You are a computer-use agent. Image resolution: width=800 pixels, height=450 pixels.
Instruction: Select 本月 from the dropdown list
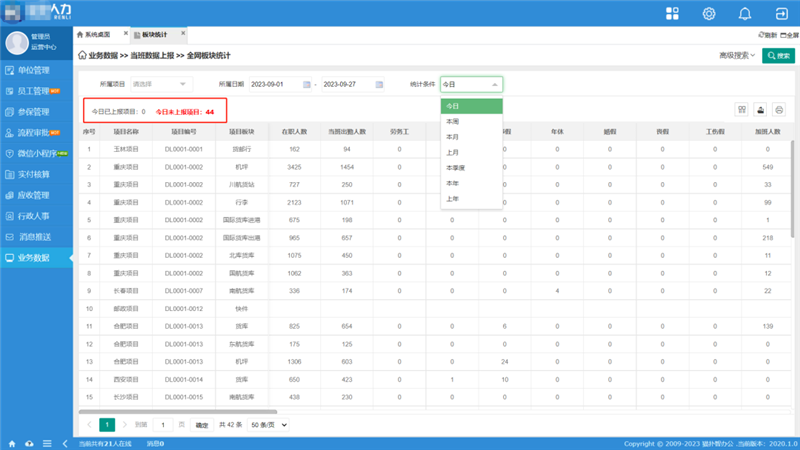(453, 136)
